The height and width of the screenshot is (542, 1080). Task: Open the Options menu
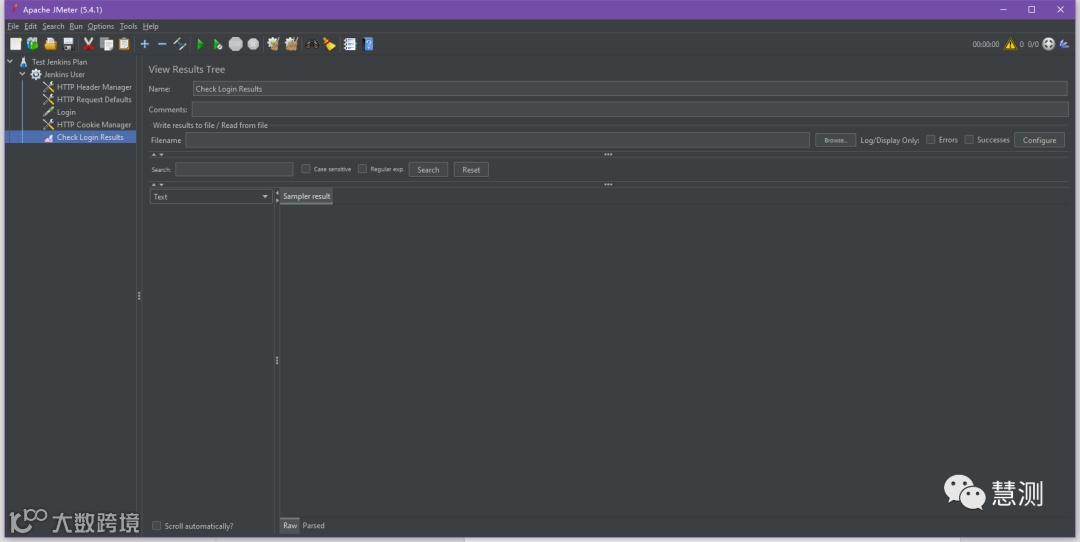pyautogui.click(x=101, y=26)
